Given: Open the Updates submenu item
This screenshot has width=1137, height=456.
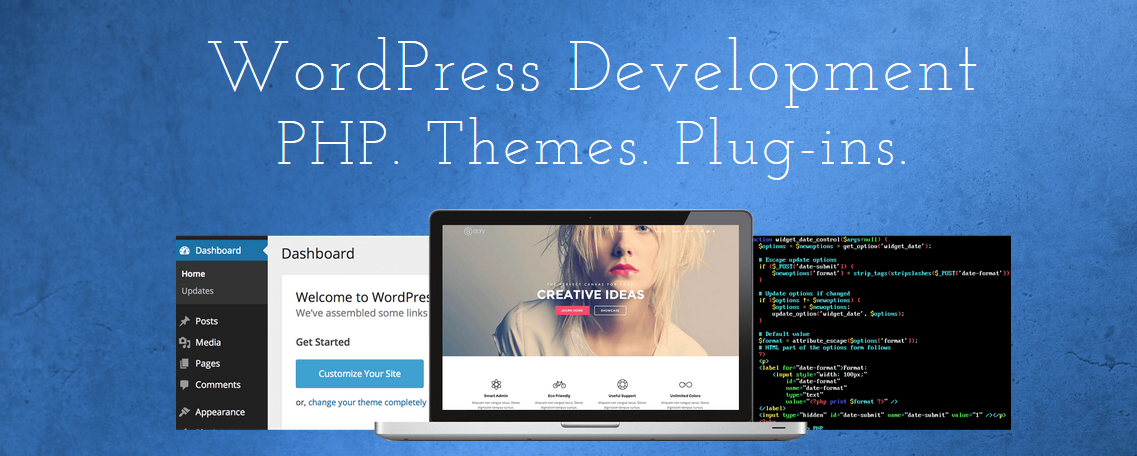Looking at the screenshot, I should click(197, 291).
